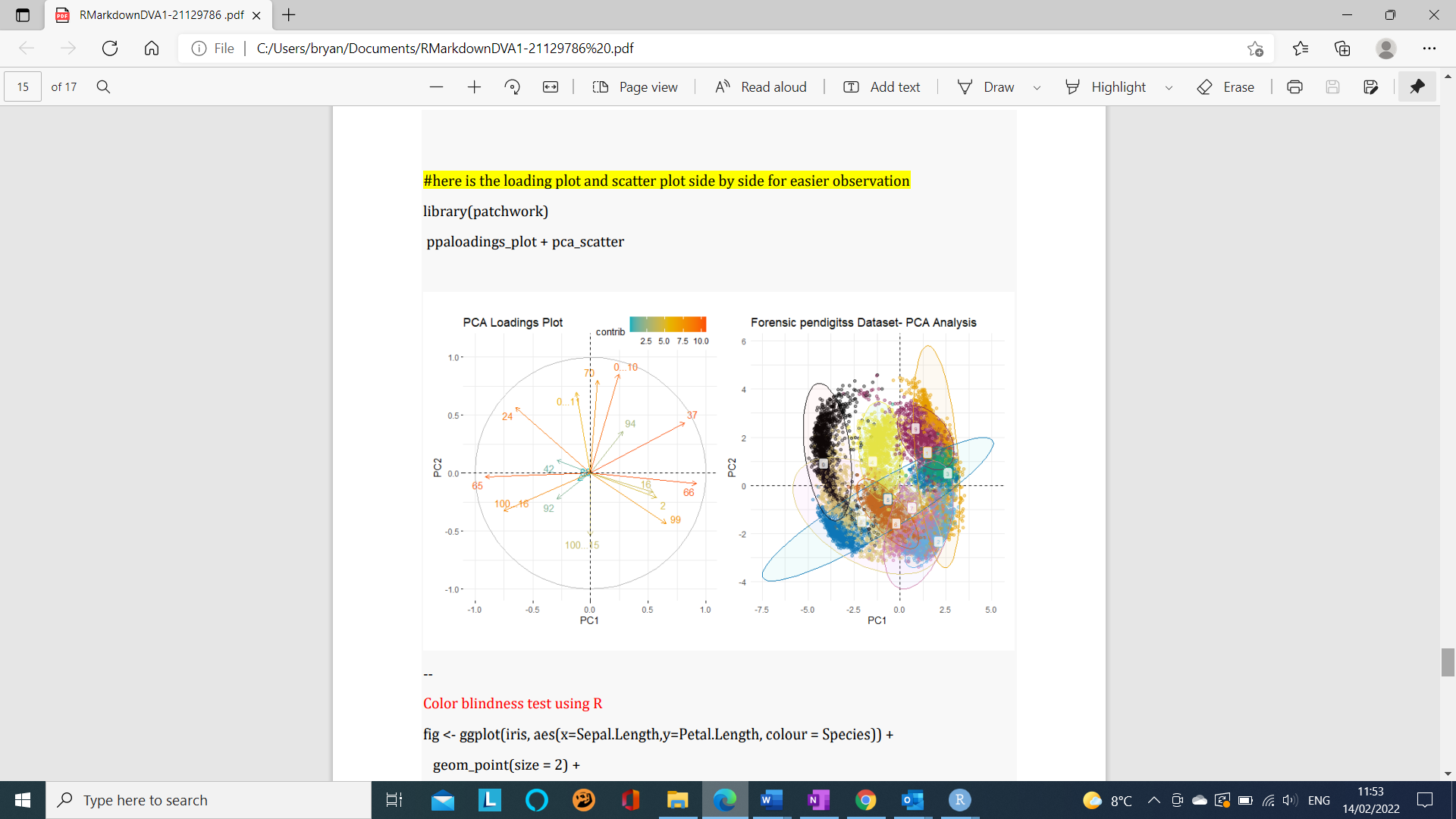Image resolution: width=1456 pixels, height=819 pixels.
Task: Click the Add text button
Action: tap(882, 87)
